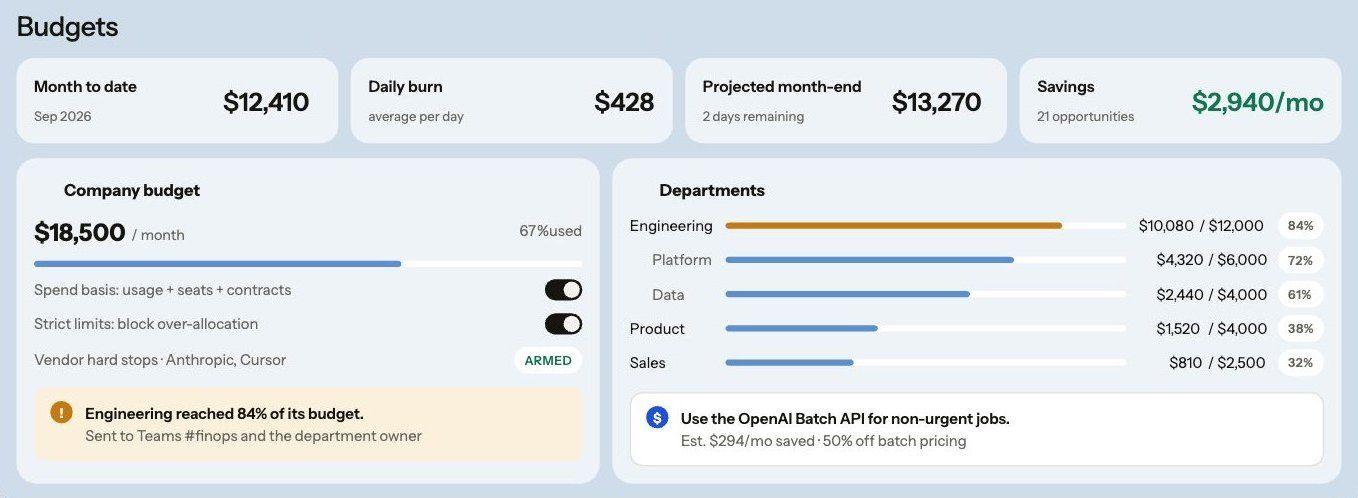Click the Est. $294/mo saved text
1358x498 pixels.
coord(748,441)
